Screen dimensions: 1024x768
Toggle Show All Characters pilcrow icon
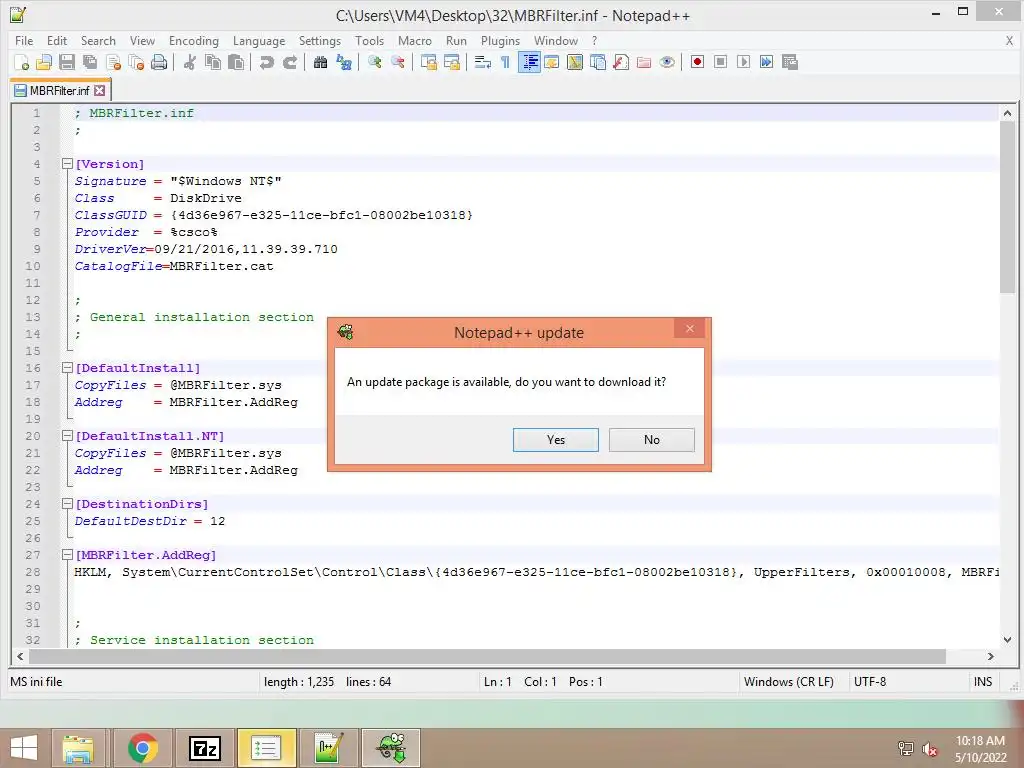(505, 62)
